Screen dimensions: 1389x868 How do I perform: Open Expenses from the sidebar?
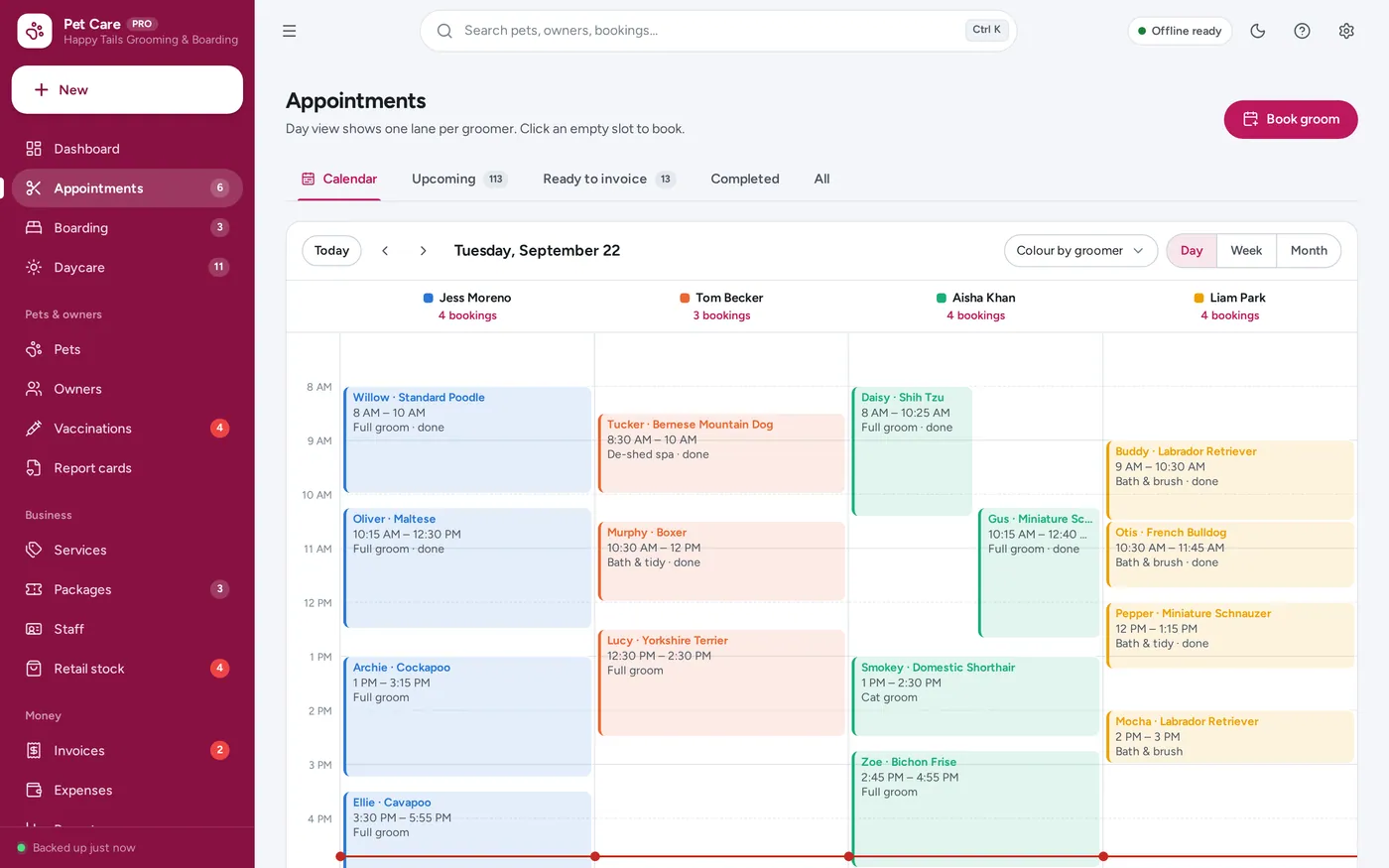(127, 791)
